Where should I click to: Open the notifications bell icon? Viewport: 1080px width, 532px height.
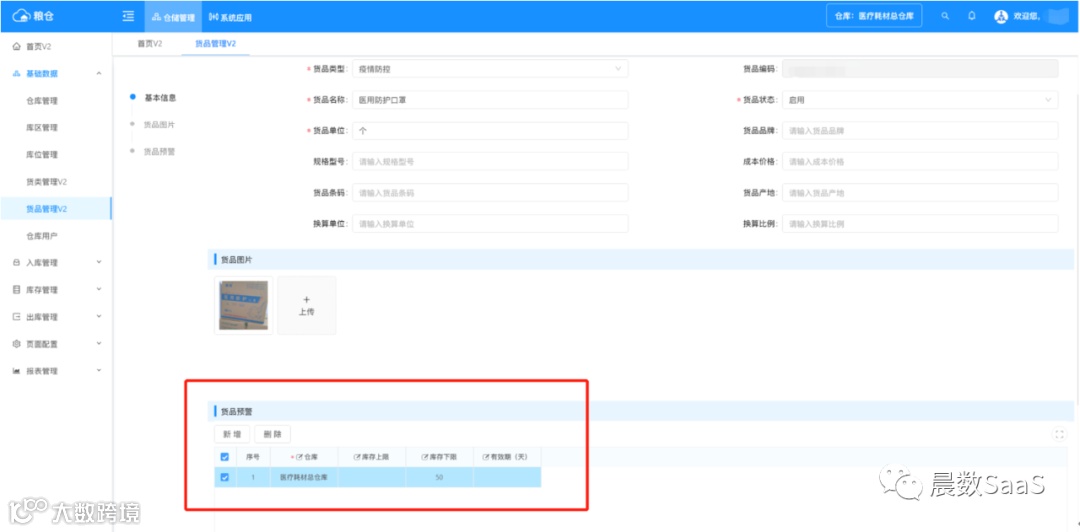(972, 17)
